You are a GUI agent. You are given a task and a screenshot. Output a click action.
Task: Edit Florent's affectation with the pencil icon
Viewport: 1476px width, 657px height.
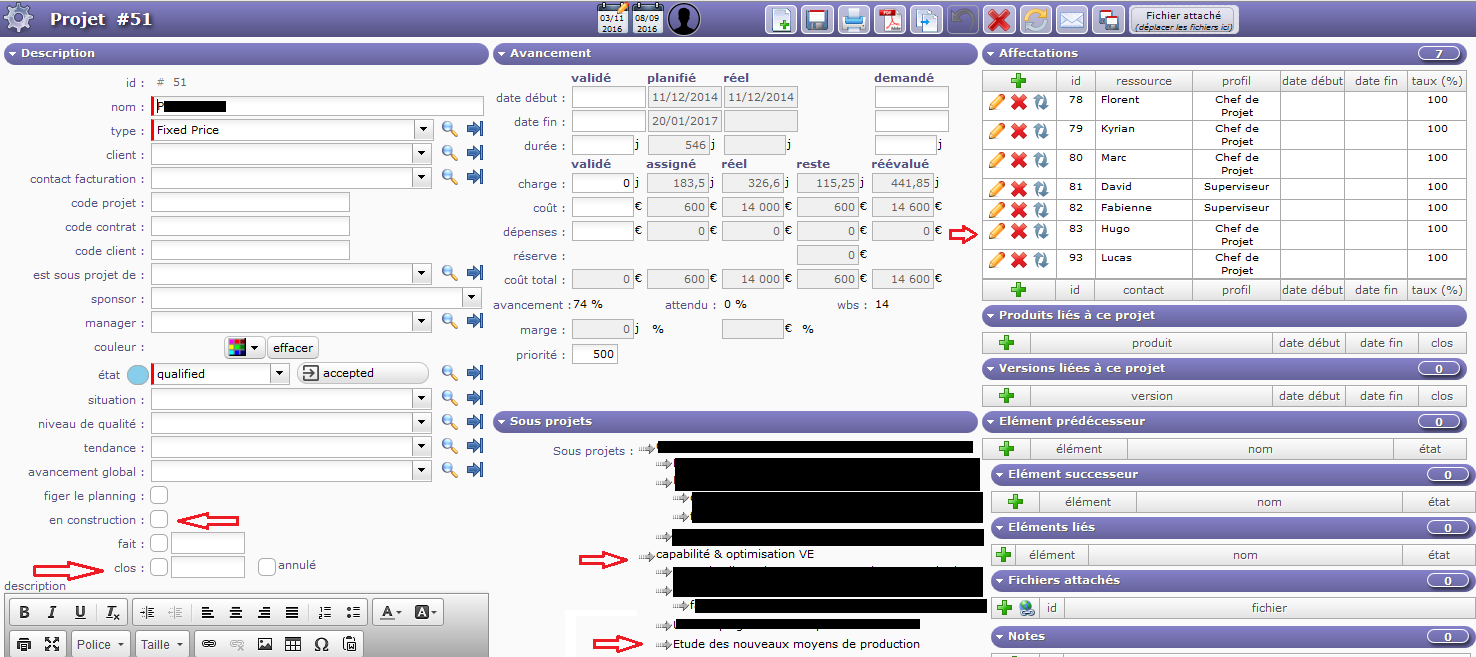996,102
